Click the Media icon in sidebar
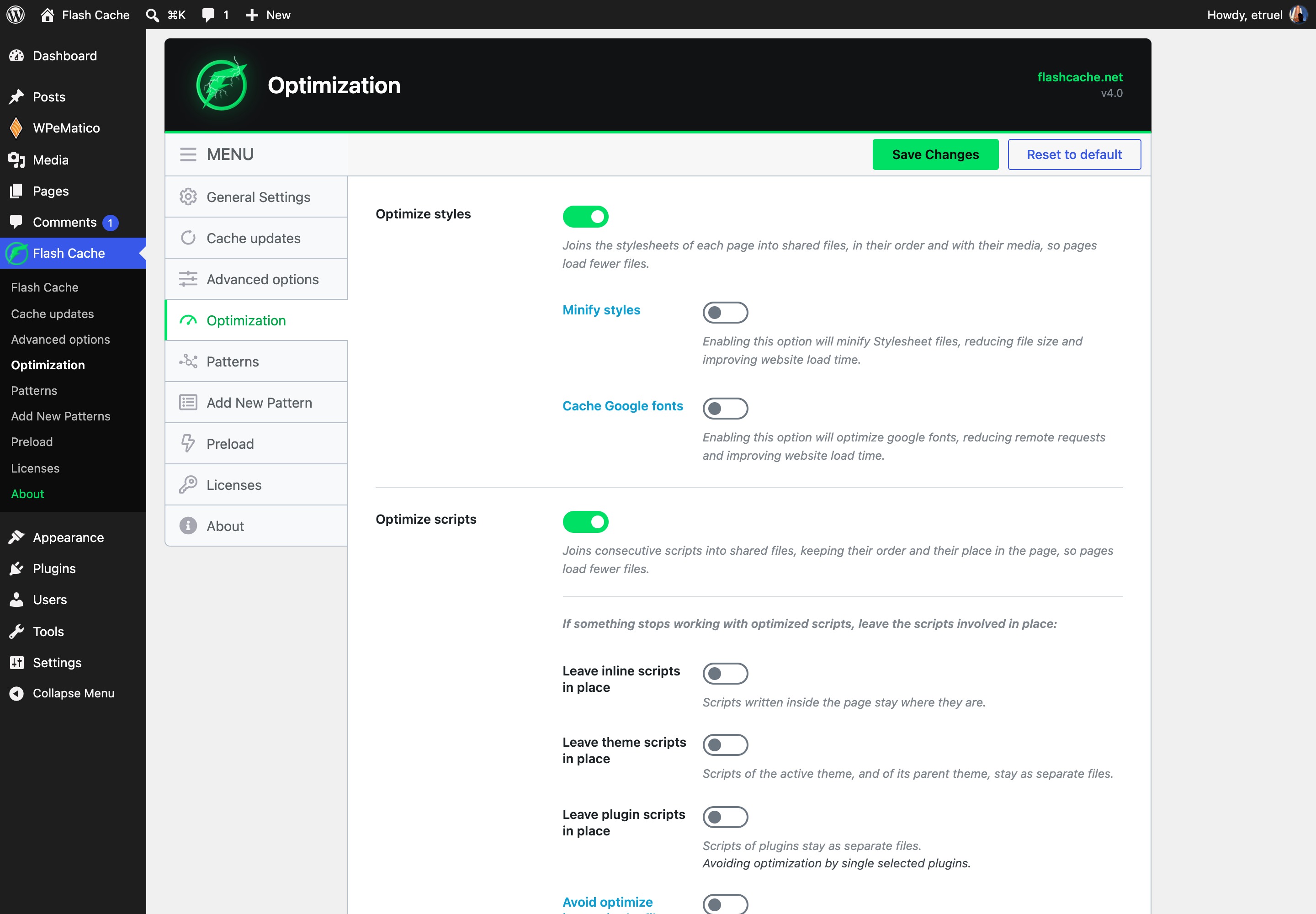The image size is (1316, 914). tap(16, 160)
